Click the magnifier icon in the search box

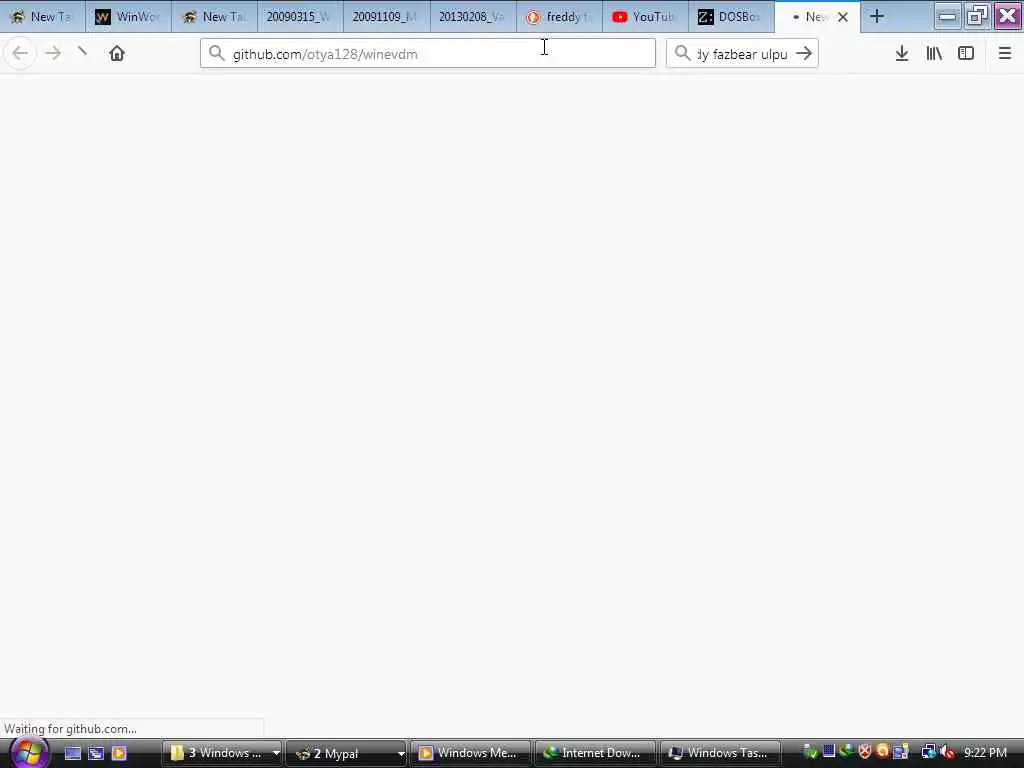point(682,54)
